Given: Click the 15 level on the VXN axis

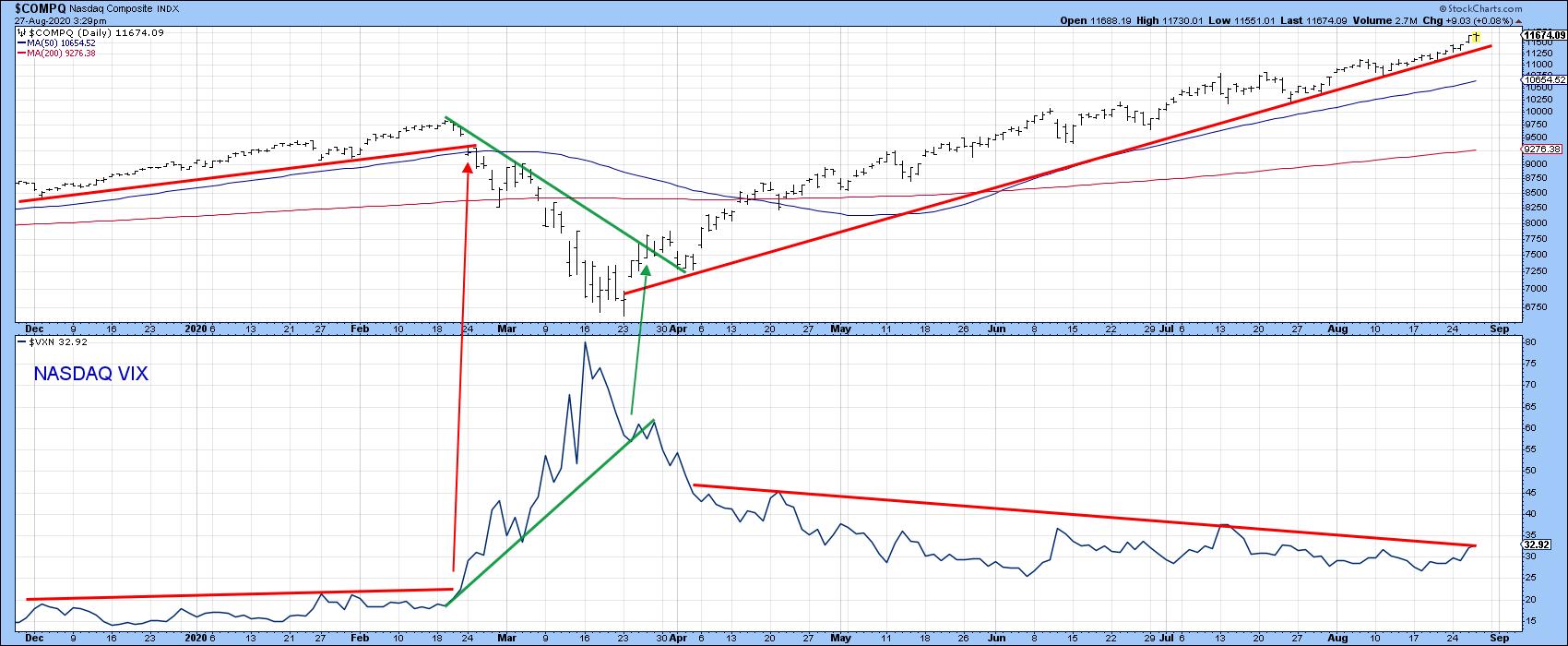Looking at the screenshot, I should (1530, 621).
